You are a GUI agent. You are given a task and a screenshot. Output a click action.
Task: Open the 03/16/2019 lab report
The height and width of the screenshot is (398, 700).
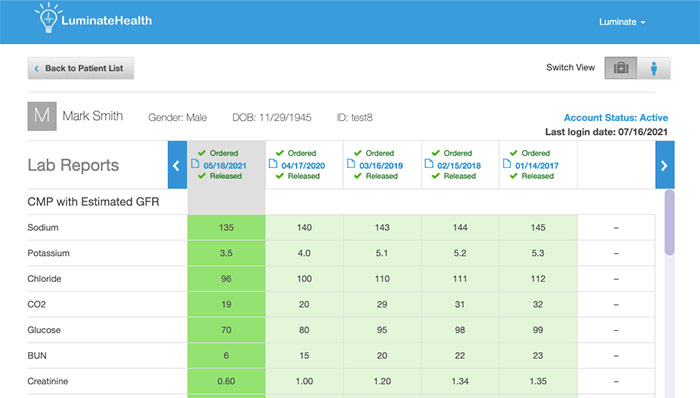pos(381,166)
